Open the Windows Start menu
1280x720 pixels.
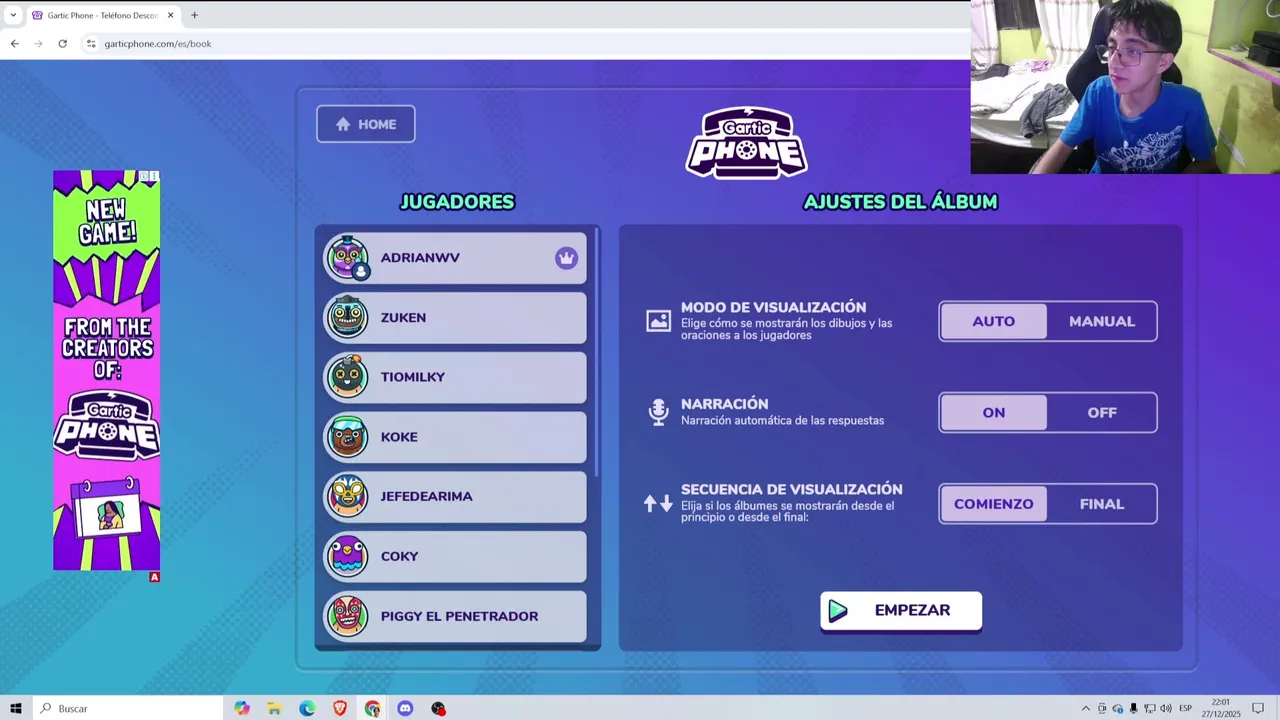[16, 708]
